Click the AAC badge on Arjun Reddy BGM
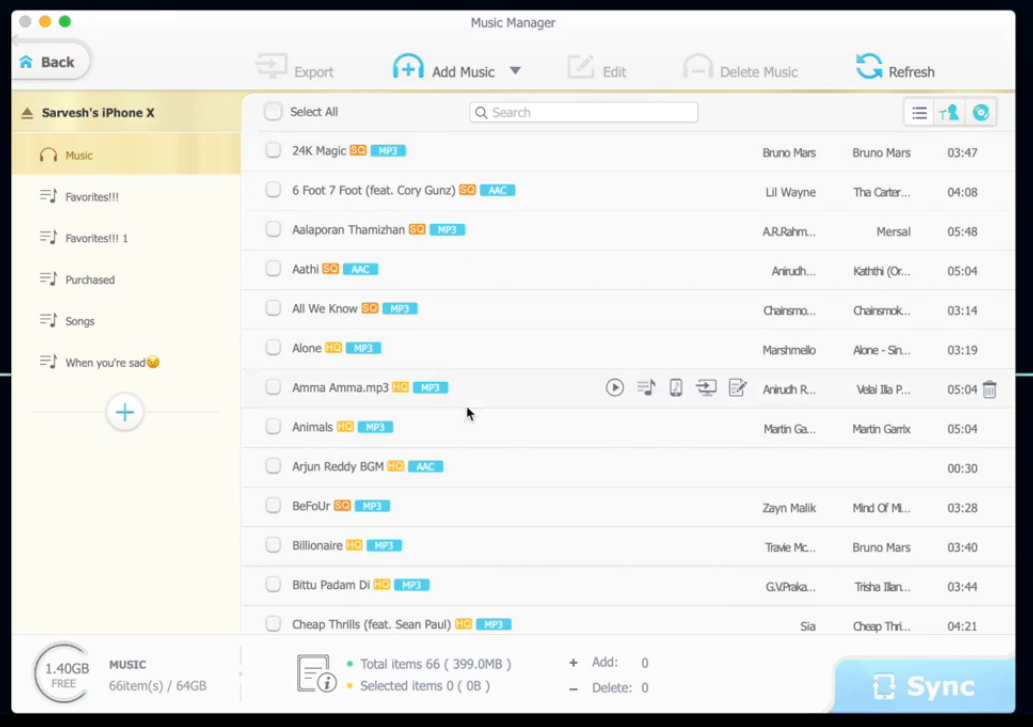 [x=426, y=467]
